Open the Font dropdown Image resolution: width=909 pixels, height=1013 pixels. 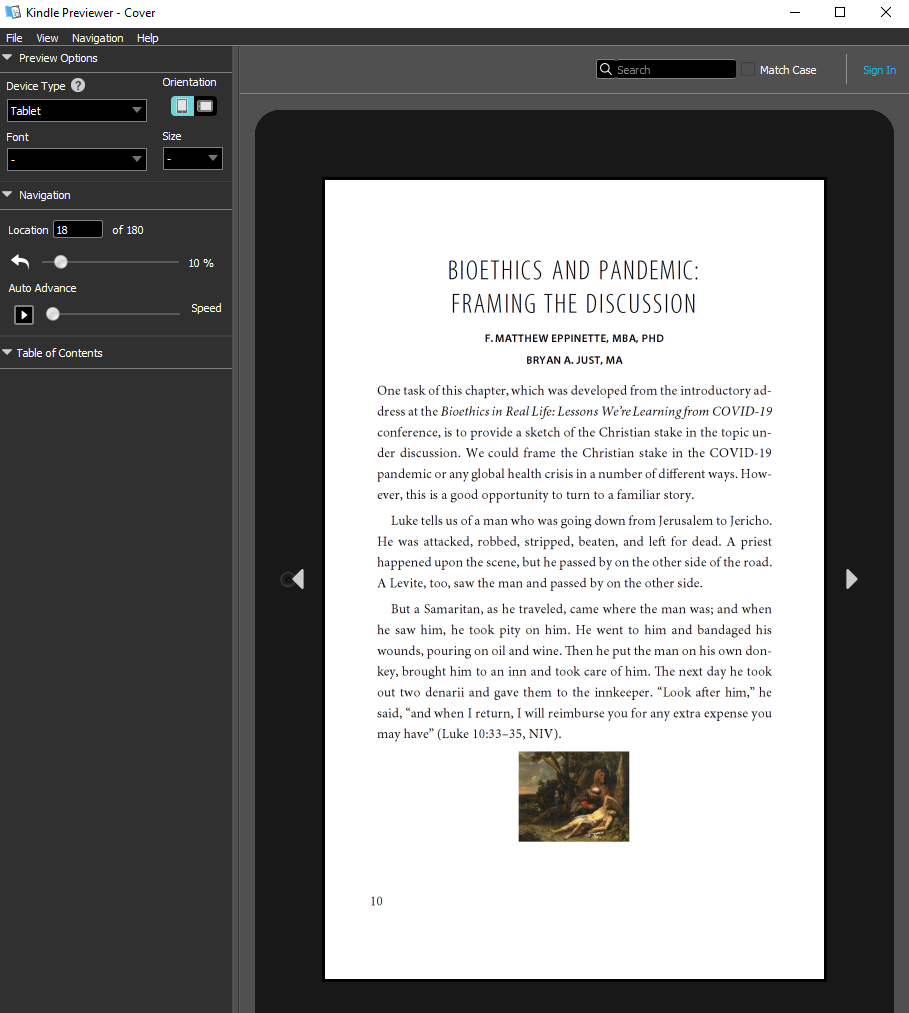[x=77, y=159]
